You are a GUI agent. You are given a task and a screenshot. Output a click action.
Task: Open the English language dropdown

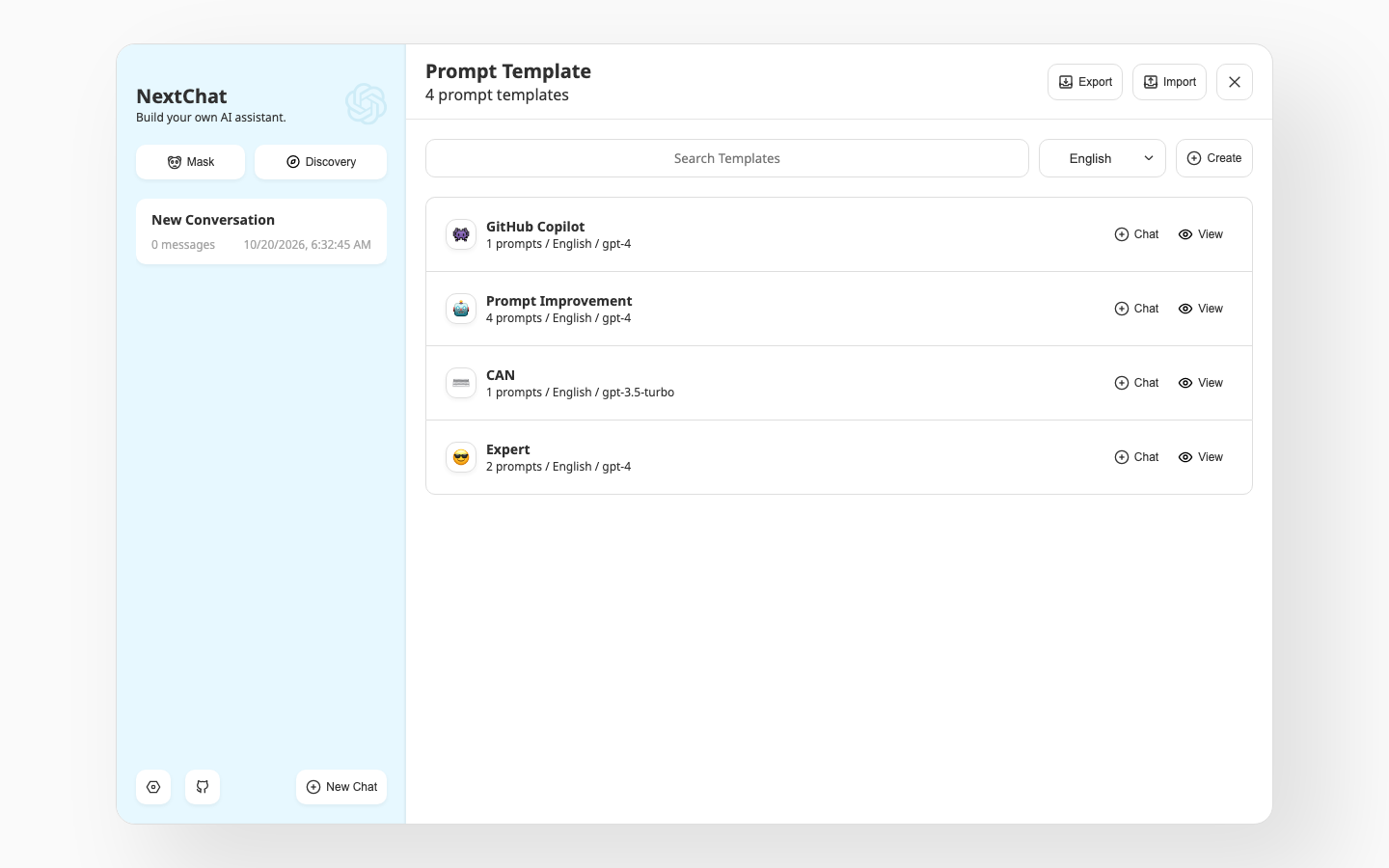click(x=1103, y=158)
